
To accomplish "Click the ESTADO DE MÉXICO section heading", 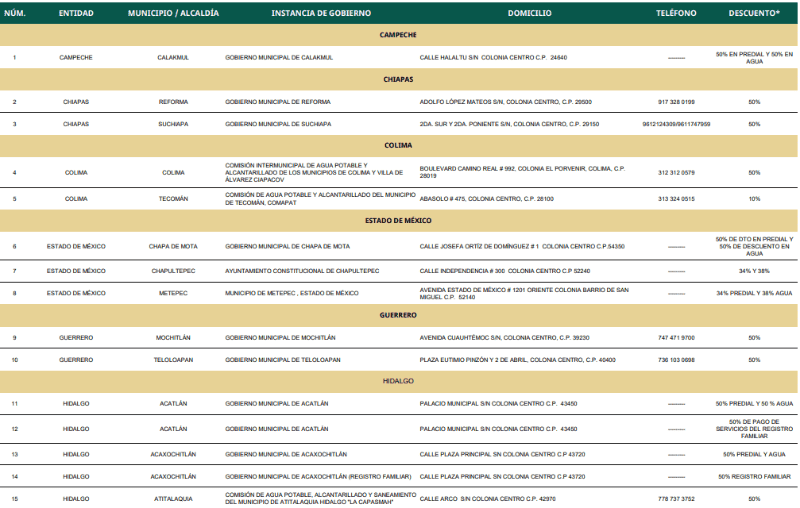I will tap(398, 221).
